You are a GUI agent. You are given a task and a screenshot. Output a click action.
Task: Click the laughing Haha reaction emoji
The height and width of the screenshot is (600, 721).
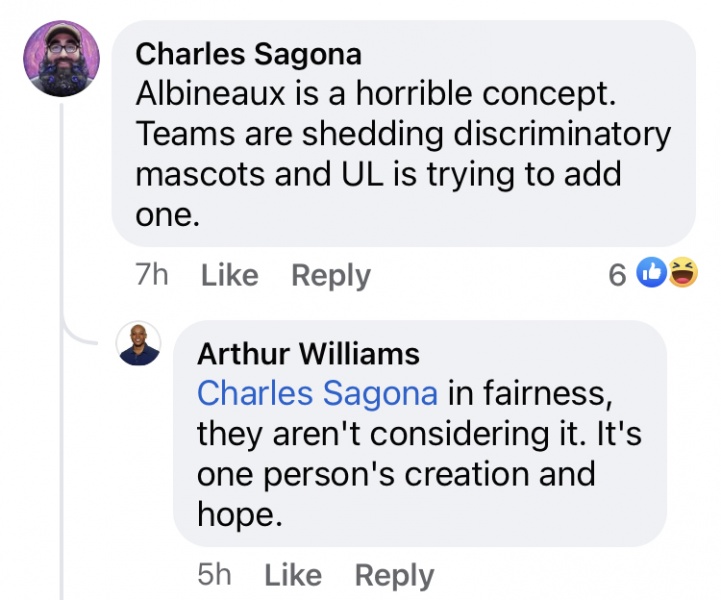[683, 273]
